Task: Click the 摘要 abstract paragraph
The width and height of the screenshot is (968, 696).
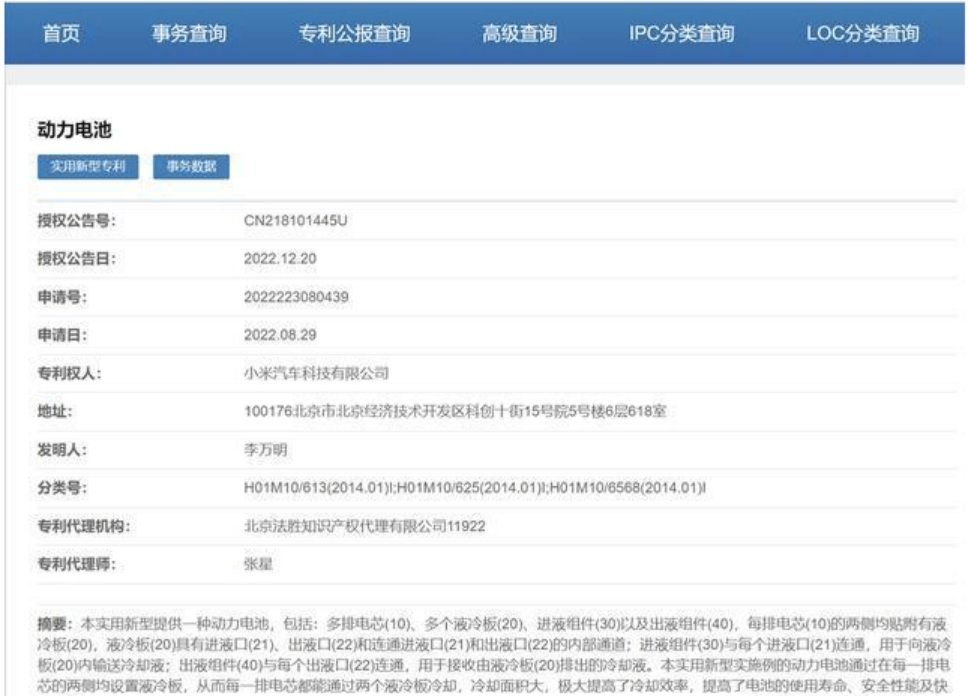Action: (494, 655)
